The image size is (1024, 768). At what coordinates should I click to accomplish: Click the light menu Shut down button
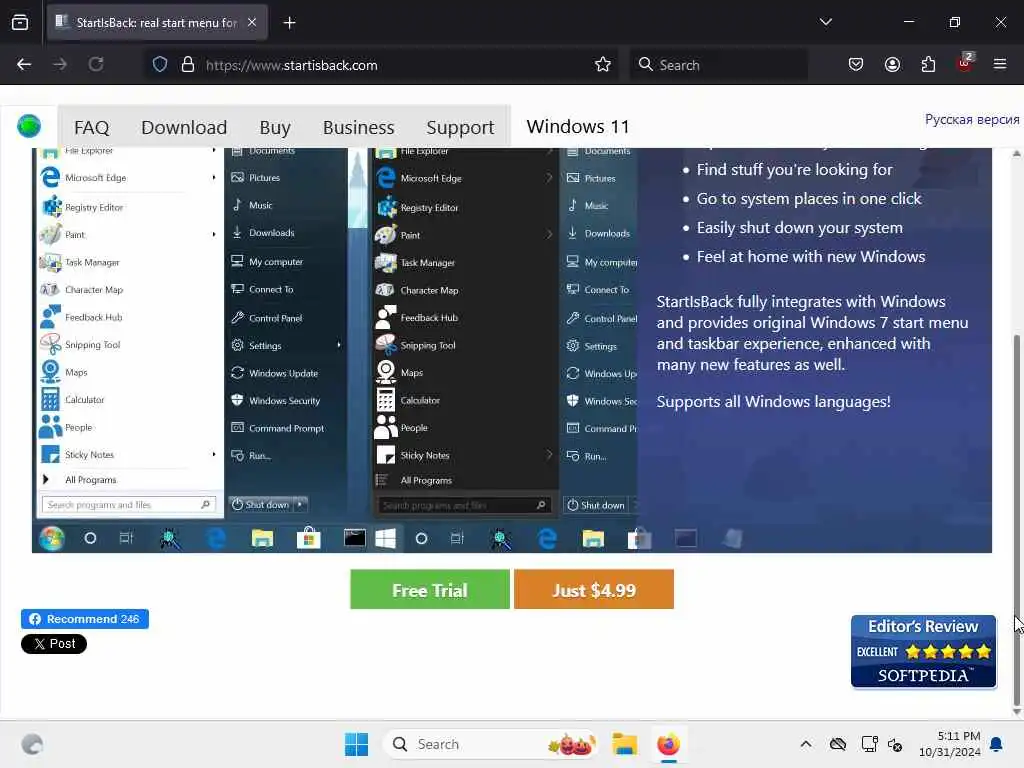(261, 505)
